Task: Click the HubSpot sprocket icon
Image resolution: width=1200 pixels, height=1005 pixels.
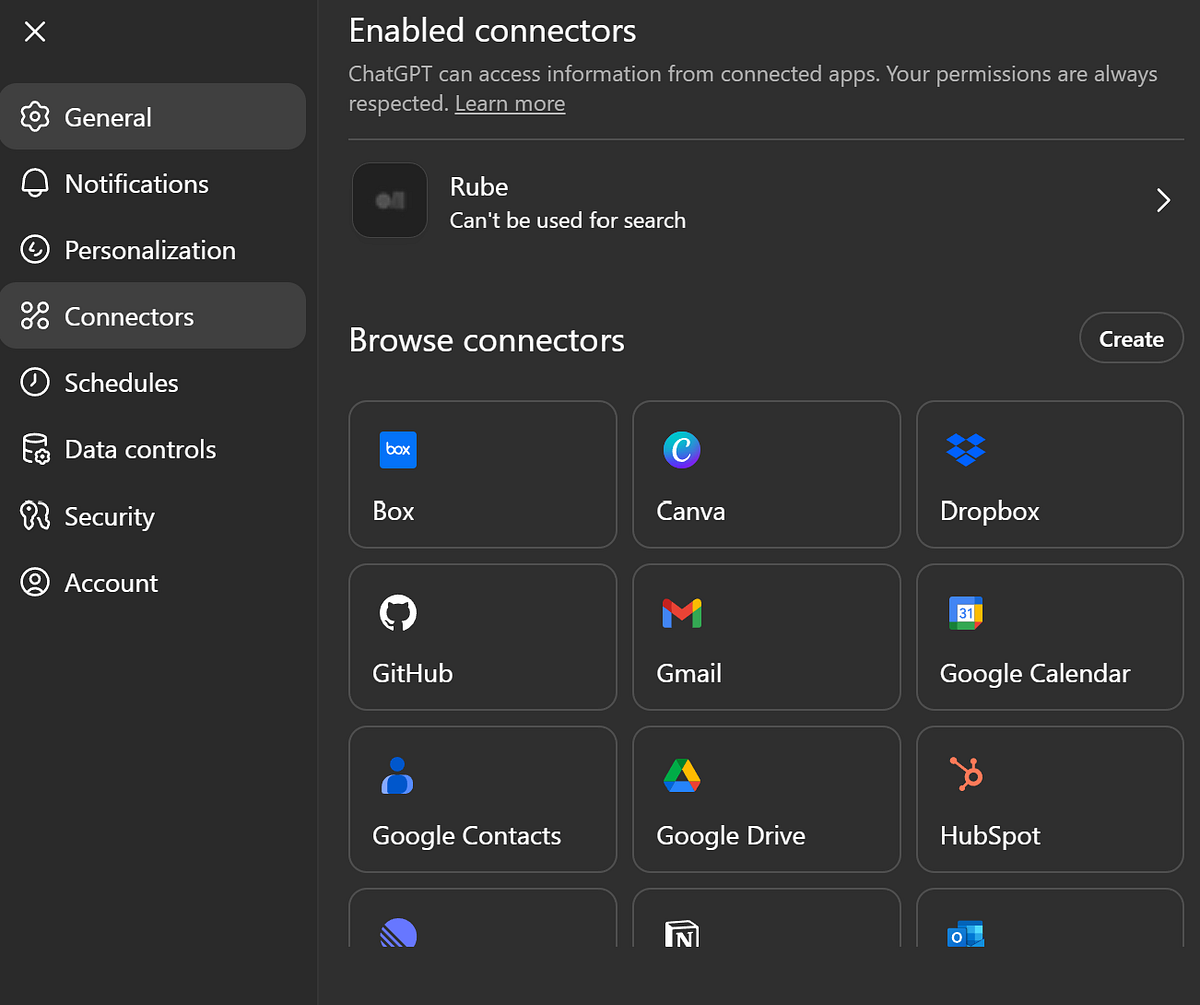Action: 966,774
